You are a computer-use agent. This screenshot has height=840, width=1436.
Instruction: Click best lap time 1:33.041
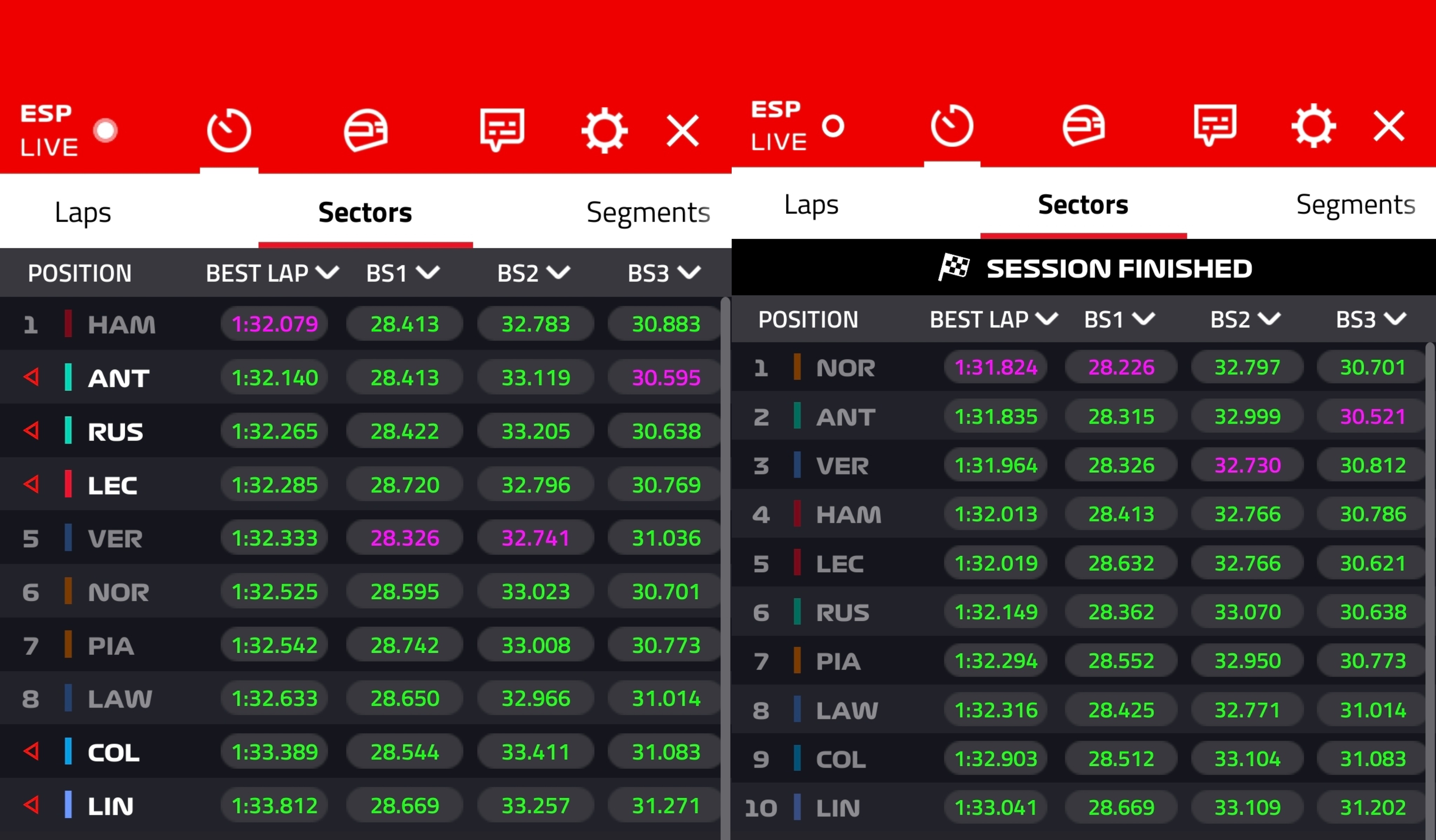(996, 807)
